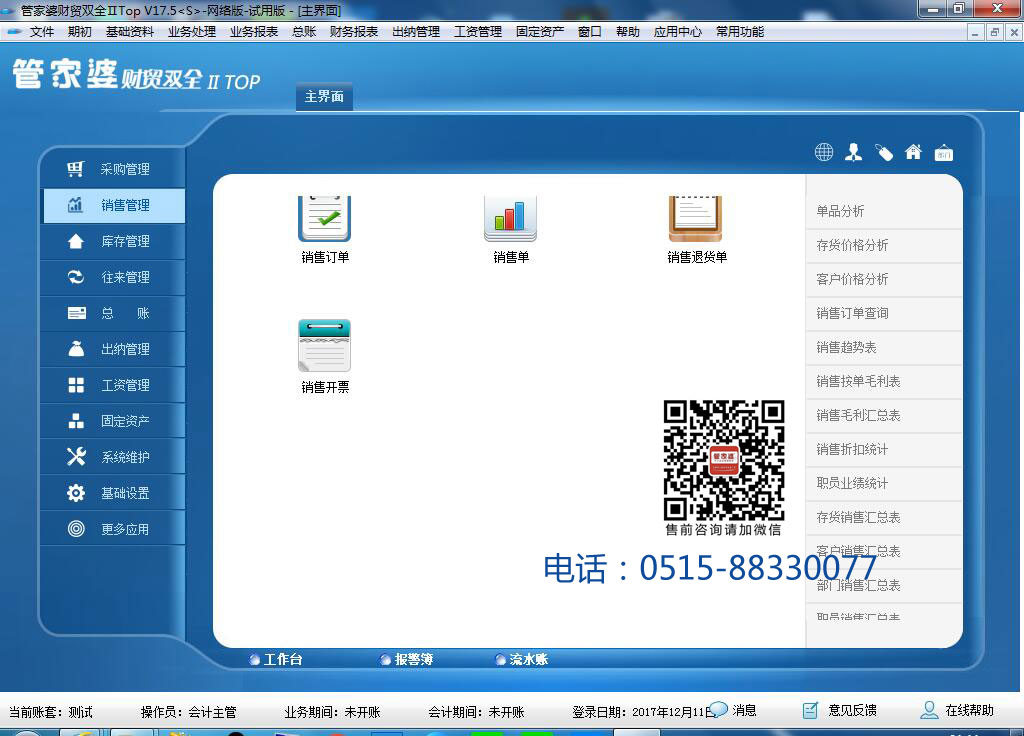Screen dimensions: 1024x736
Task: Select 总账 in the sidebar
Action: pyautogui.click(x=113, y=313)
